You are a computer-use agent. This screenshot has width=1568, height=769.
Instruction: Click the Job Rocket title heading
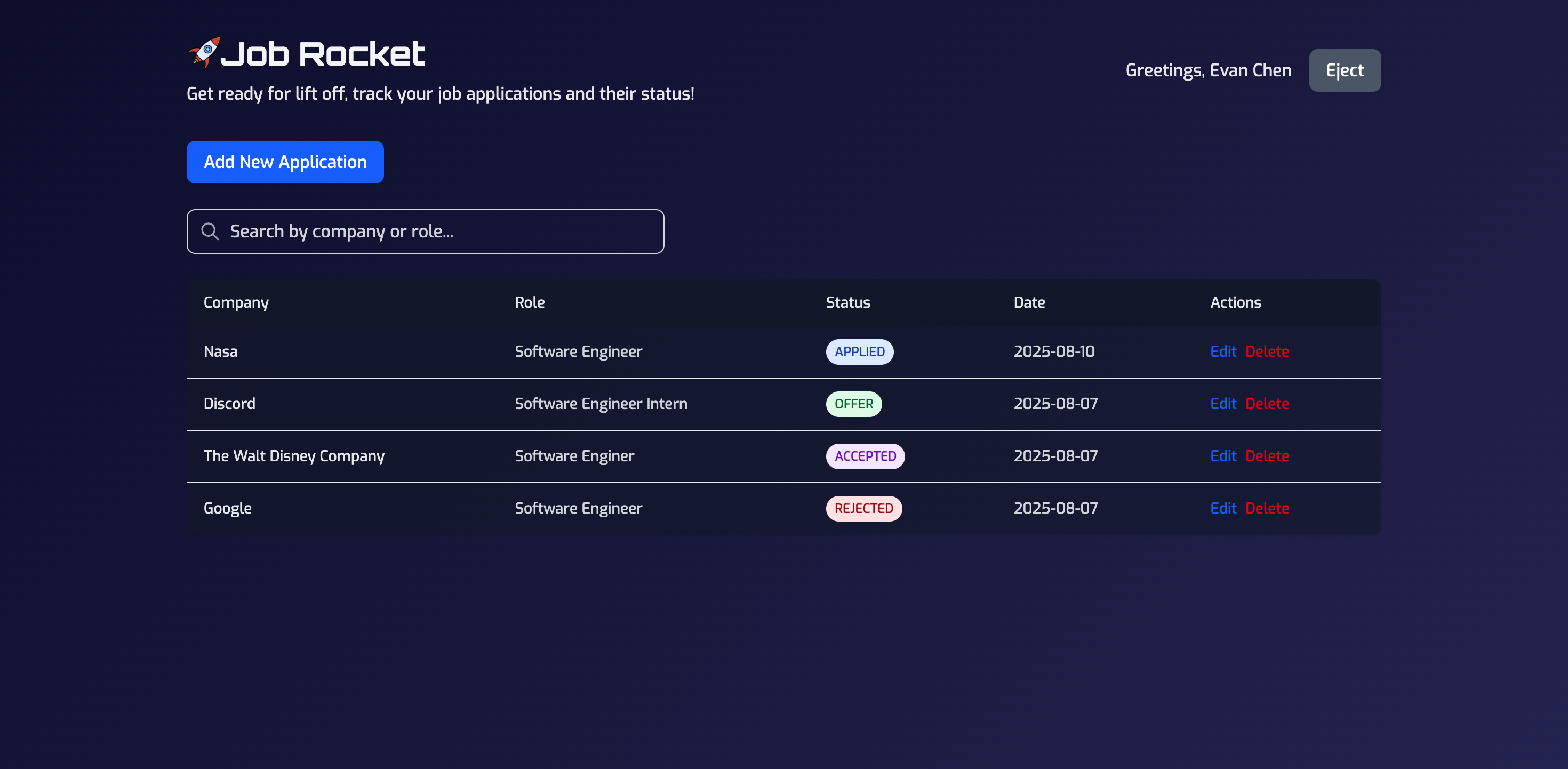tap(322, 53)
